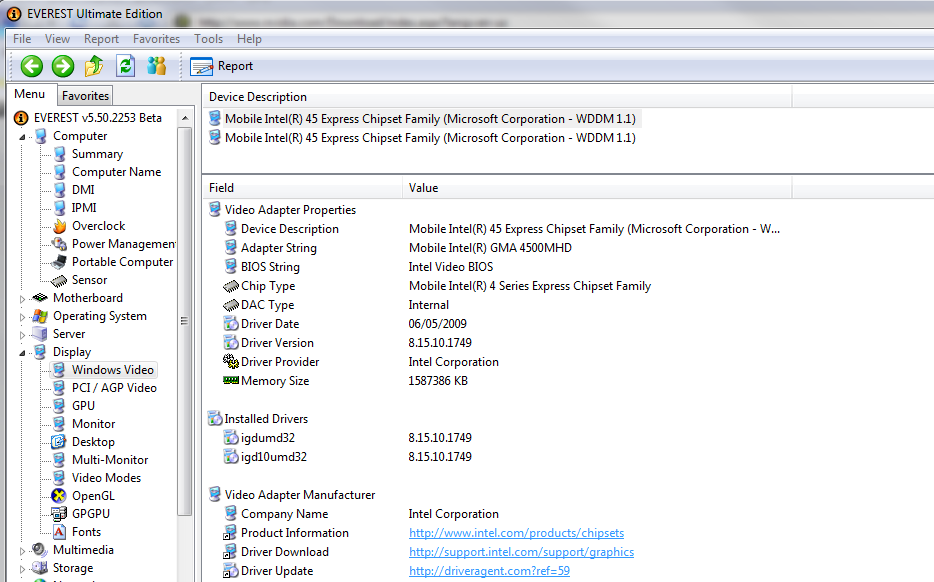The image size is (934, 582).
Task: Collapse the Display tree node
Action: 23,353
